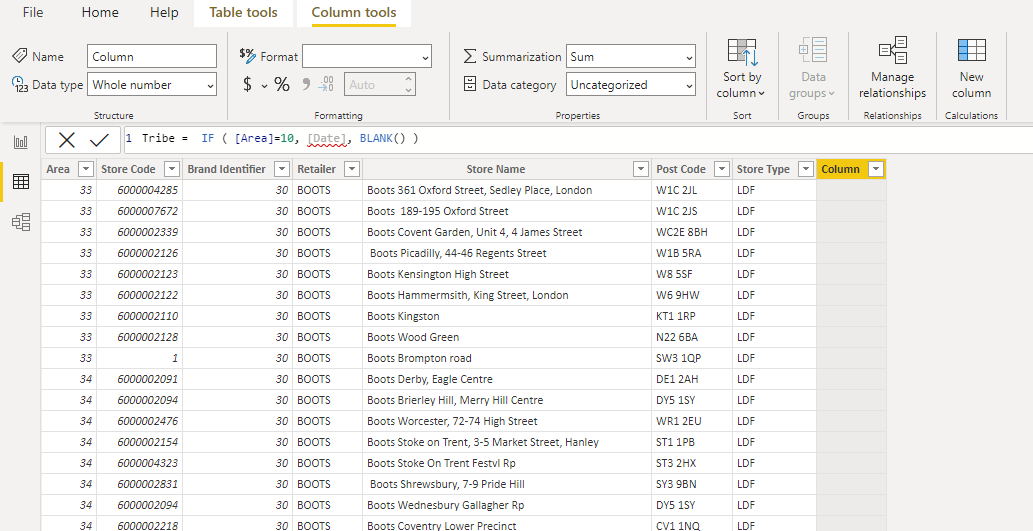Cancel formula with the X icon
Viewport: 1033px width, 531px height.
coord(67,140)
